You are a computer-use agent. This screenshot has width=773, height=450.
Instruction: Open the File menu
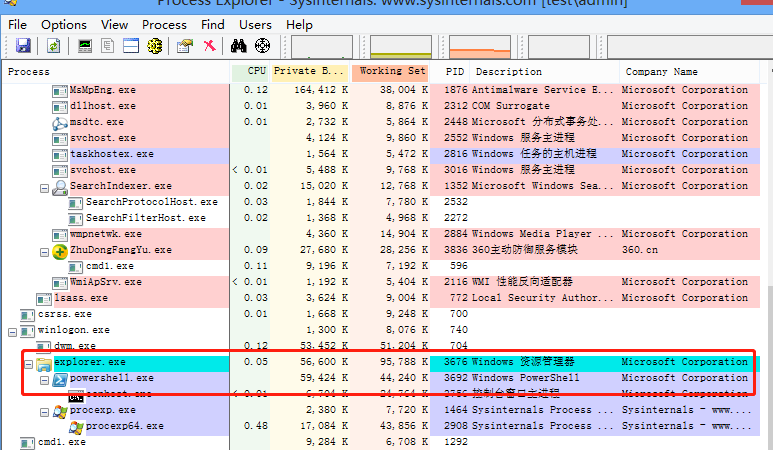(17, 25)
